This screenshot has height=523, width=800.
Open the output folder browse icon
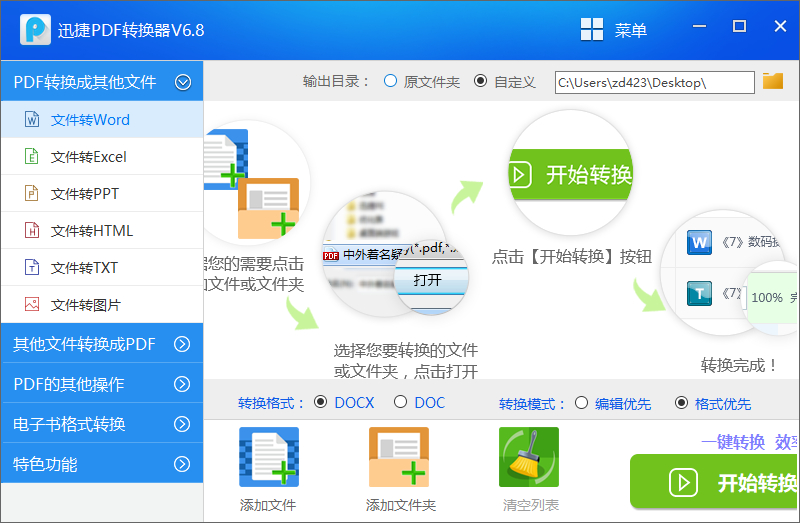point(773,81)
